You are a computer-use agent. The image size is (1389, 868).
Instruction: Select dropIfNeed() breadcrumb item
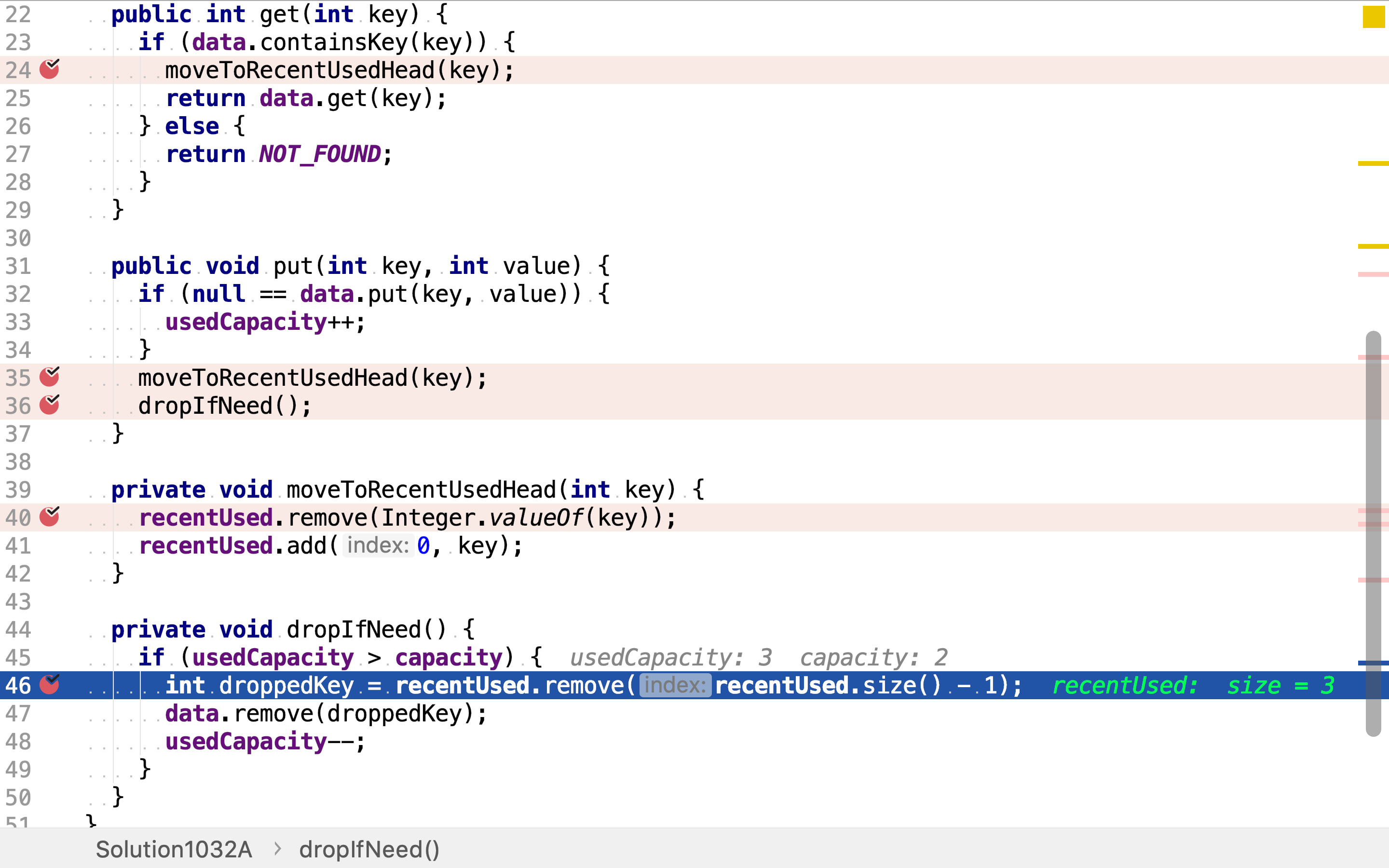(x=369, y=849)
